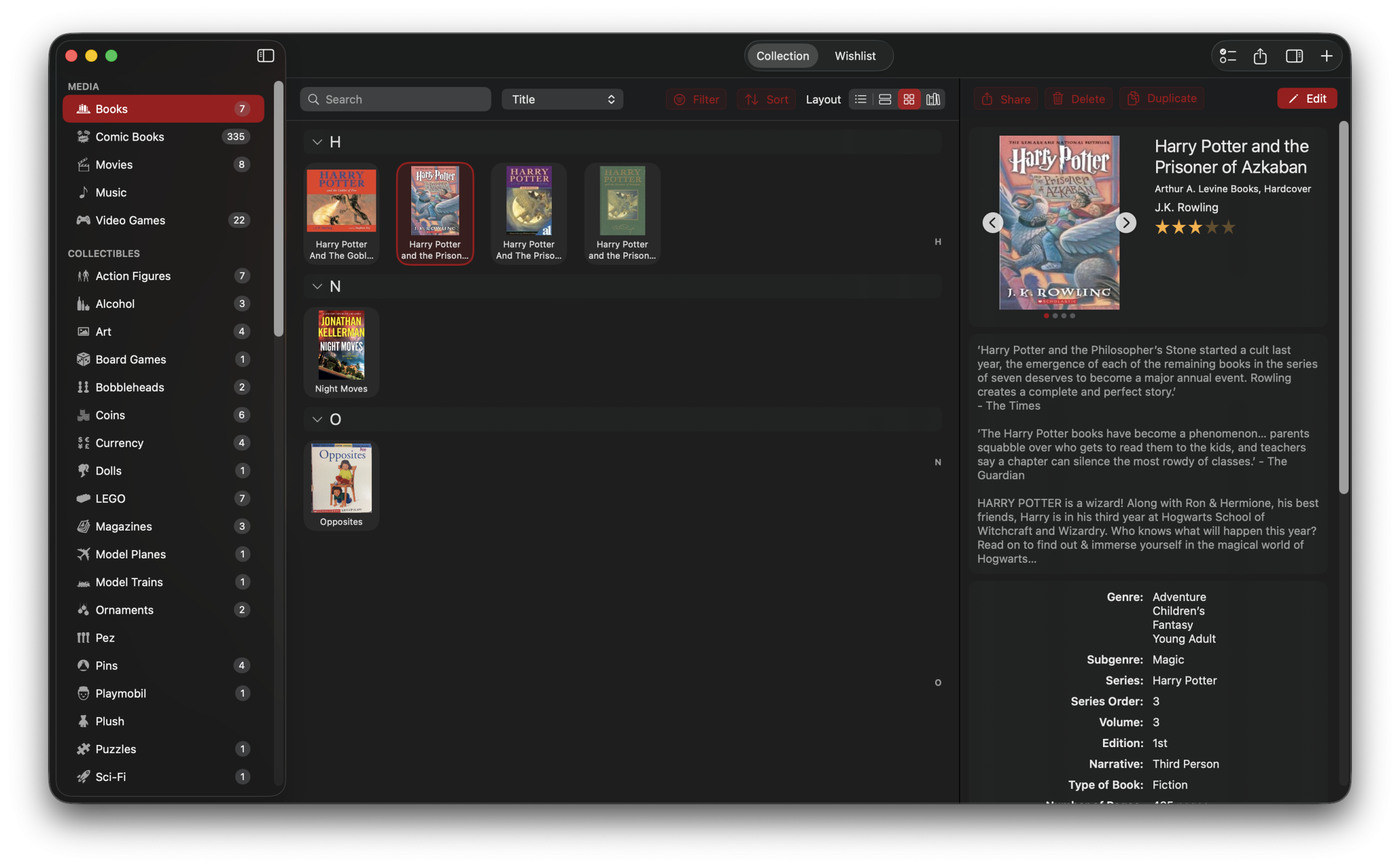Viewport: 1400px width, 868px height.
Task: Collapse the N section
Action: (x=317, y=286)
